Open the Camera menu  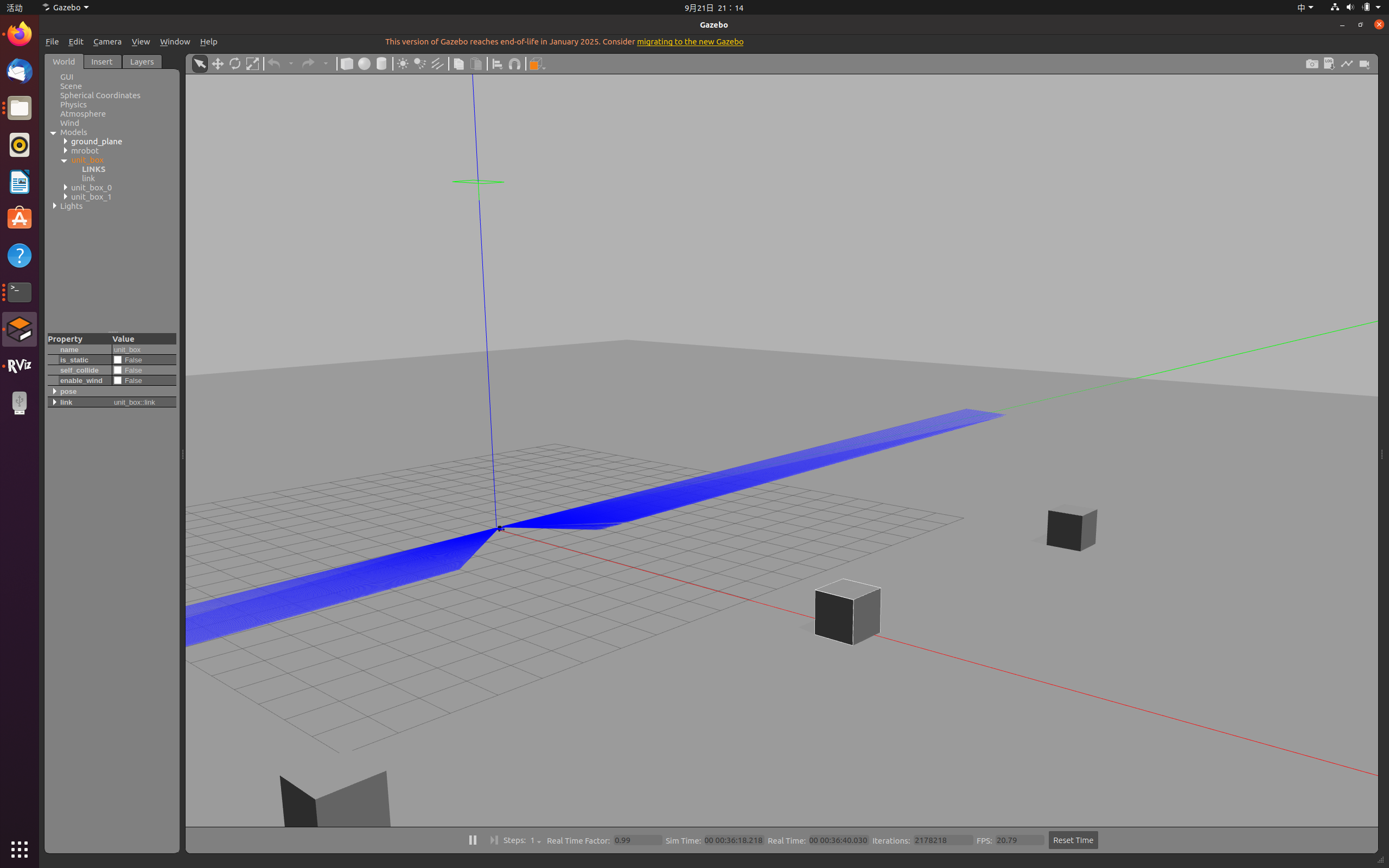point(107,41)
